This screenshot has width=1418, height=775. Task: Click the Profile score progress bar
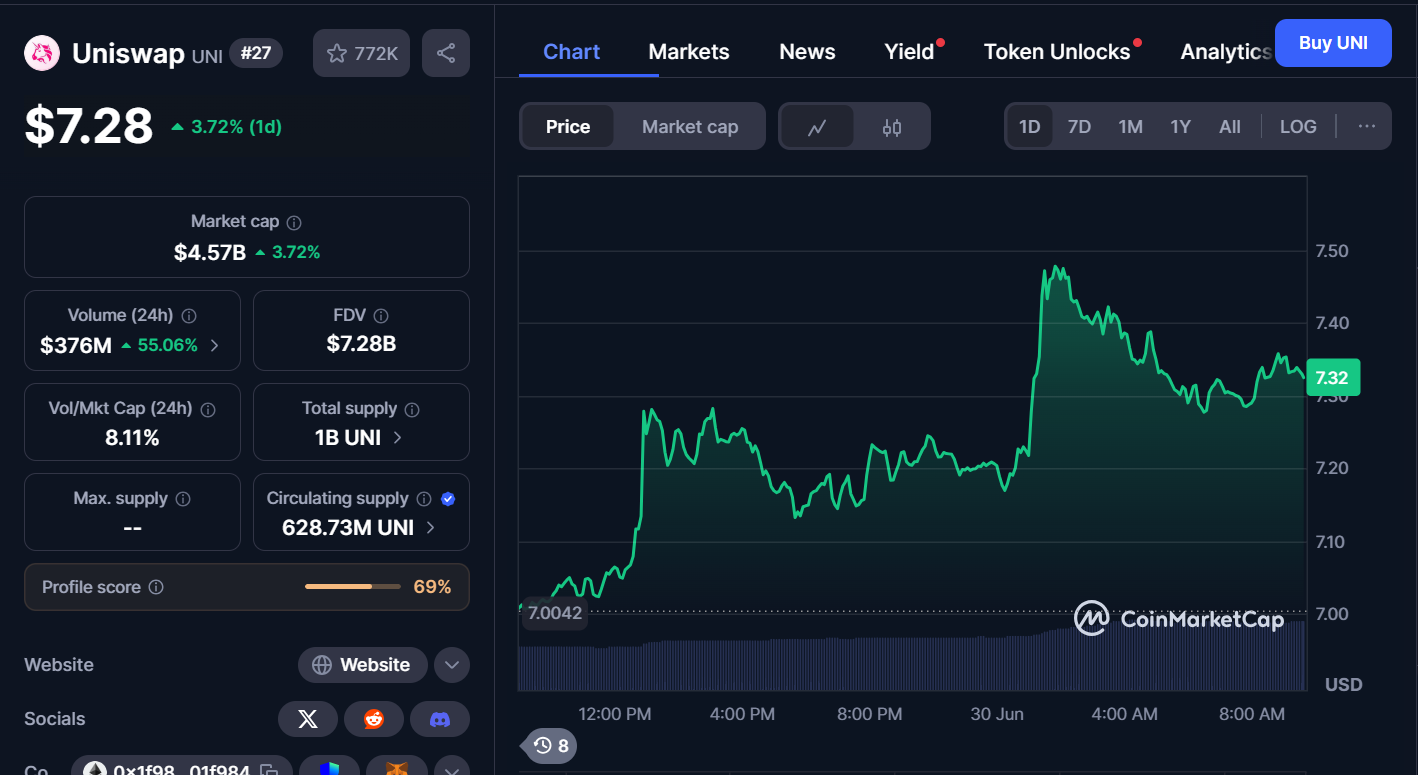(x=352, y=587)
